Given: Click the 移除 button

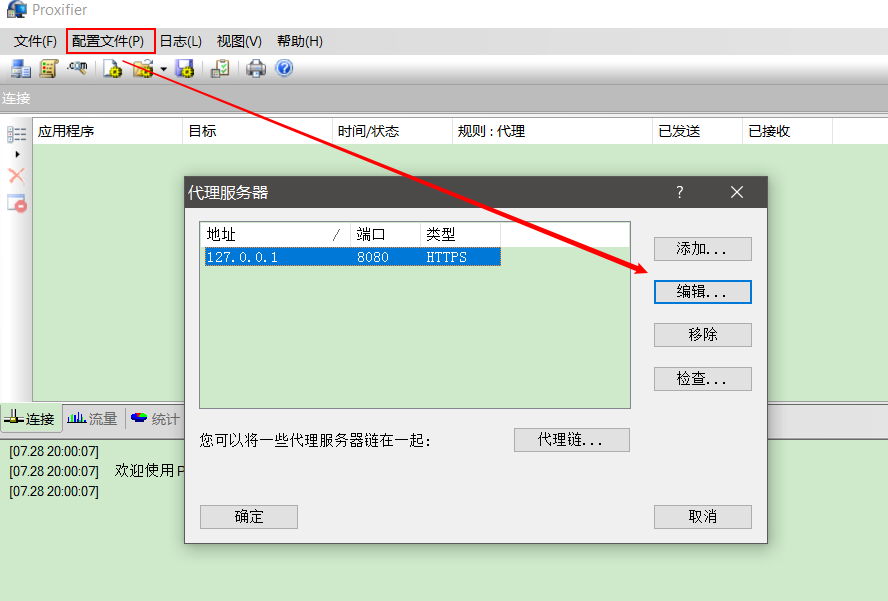Looking at the screenshot, I should pos(702,335).
